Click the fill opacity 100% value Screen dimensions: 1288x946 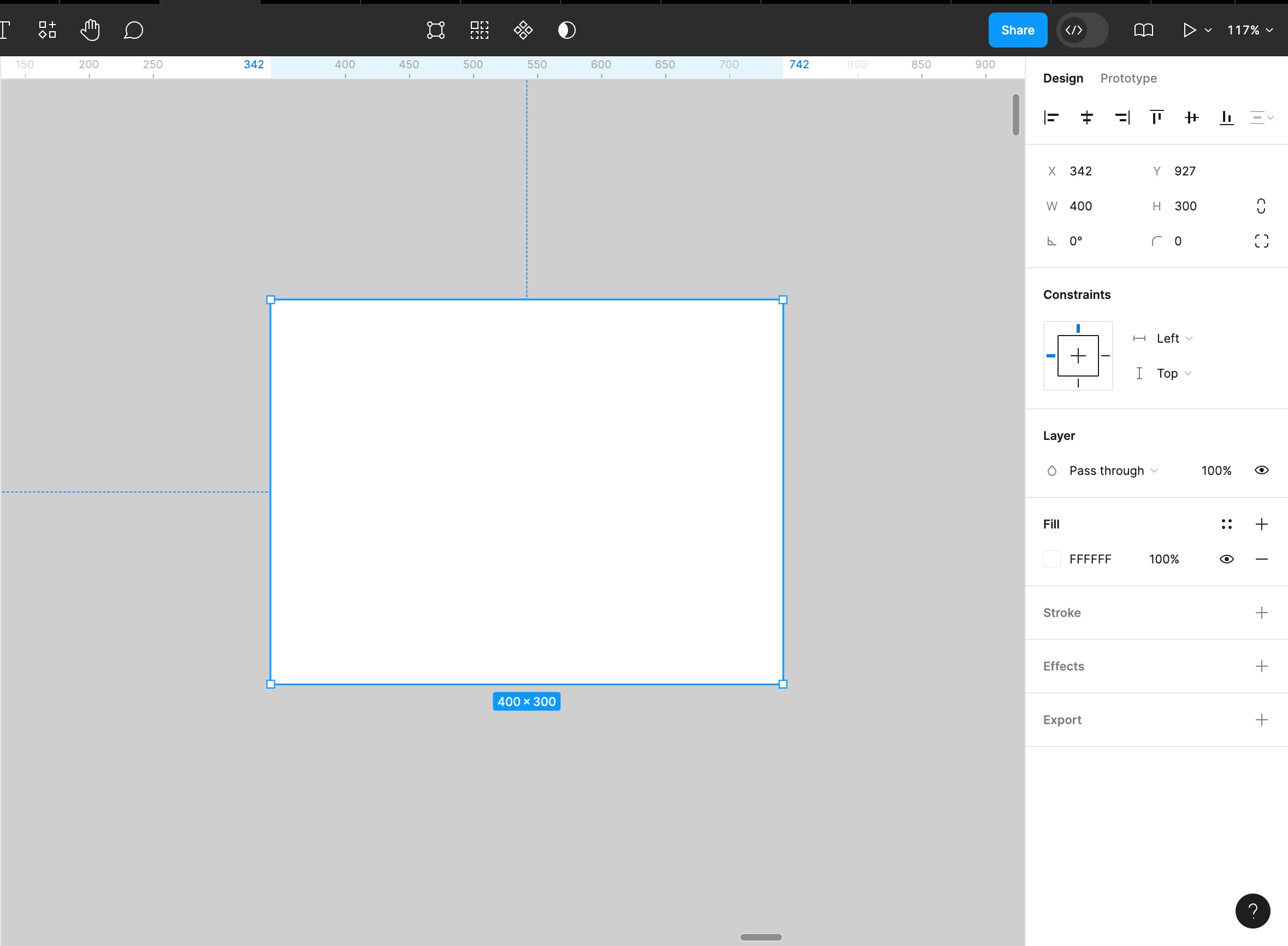click(1164, 559)
